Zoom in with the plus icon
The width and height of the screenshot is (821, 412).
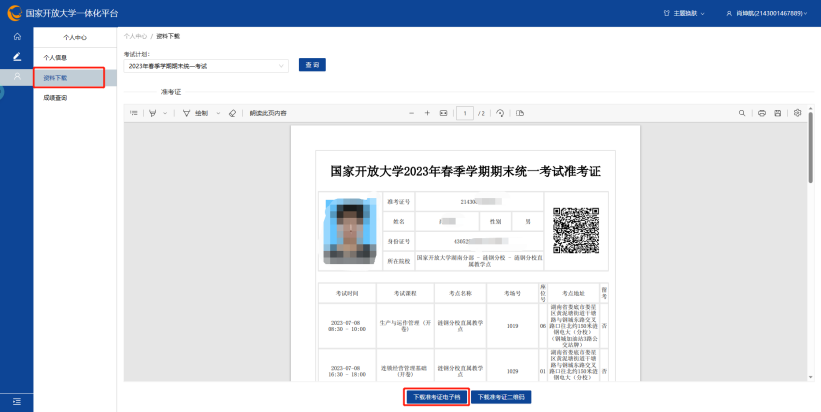coord(427,113)
